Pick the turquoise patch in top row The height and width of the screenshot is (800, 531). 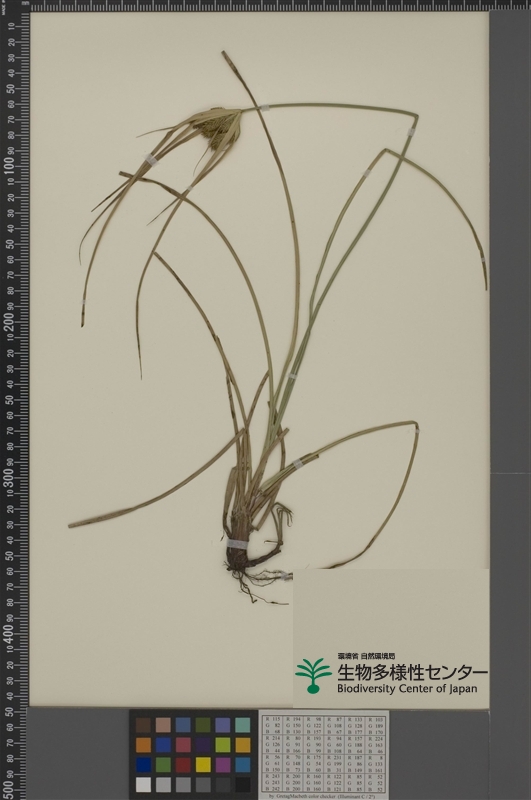click(243, 725)
